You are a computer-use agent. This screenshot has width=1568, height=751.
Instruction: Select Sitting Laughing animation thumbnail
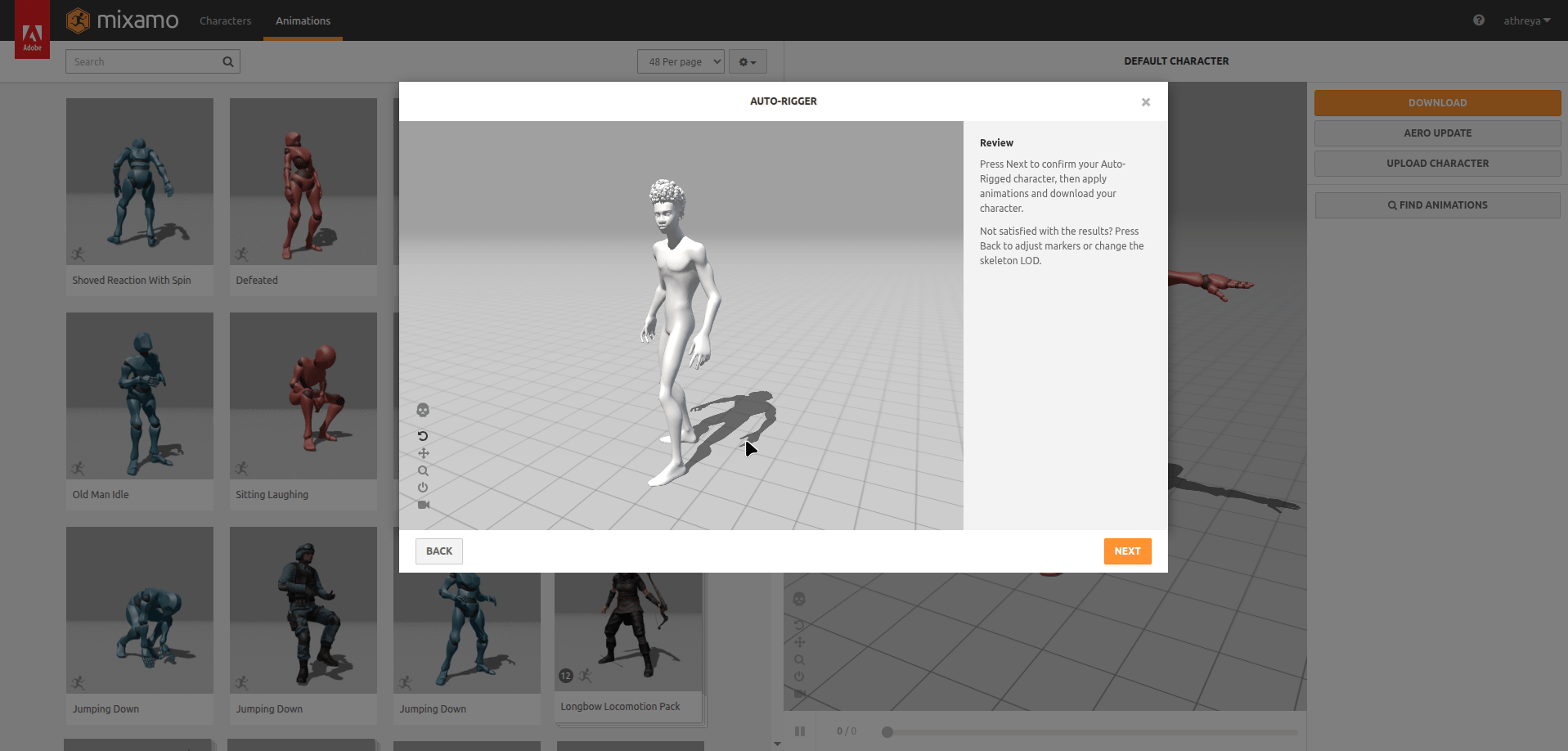[303, 396]
